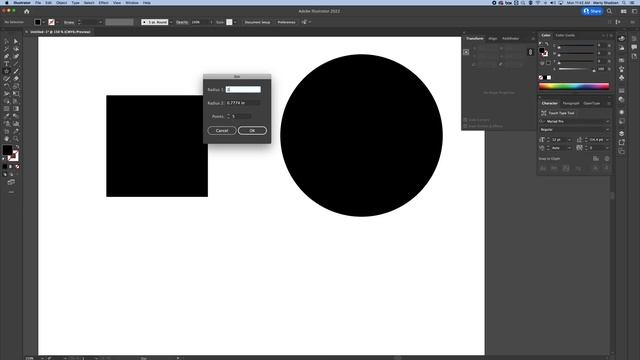Screen dimensions: 640x360
Task: Open the Window menu
Action: click(132, 2)
